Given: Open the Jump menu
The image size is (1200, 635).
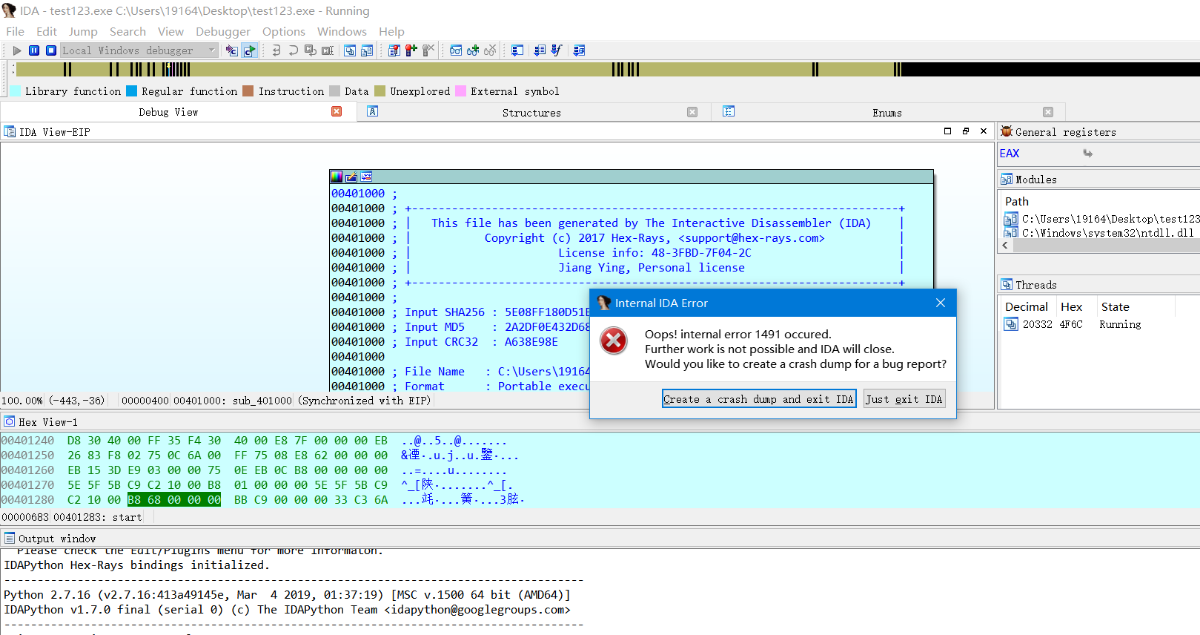Looking at the screenshot, I should point(83,31).
